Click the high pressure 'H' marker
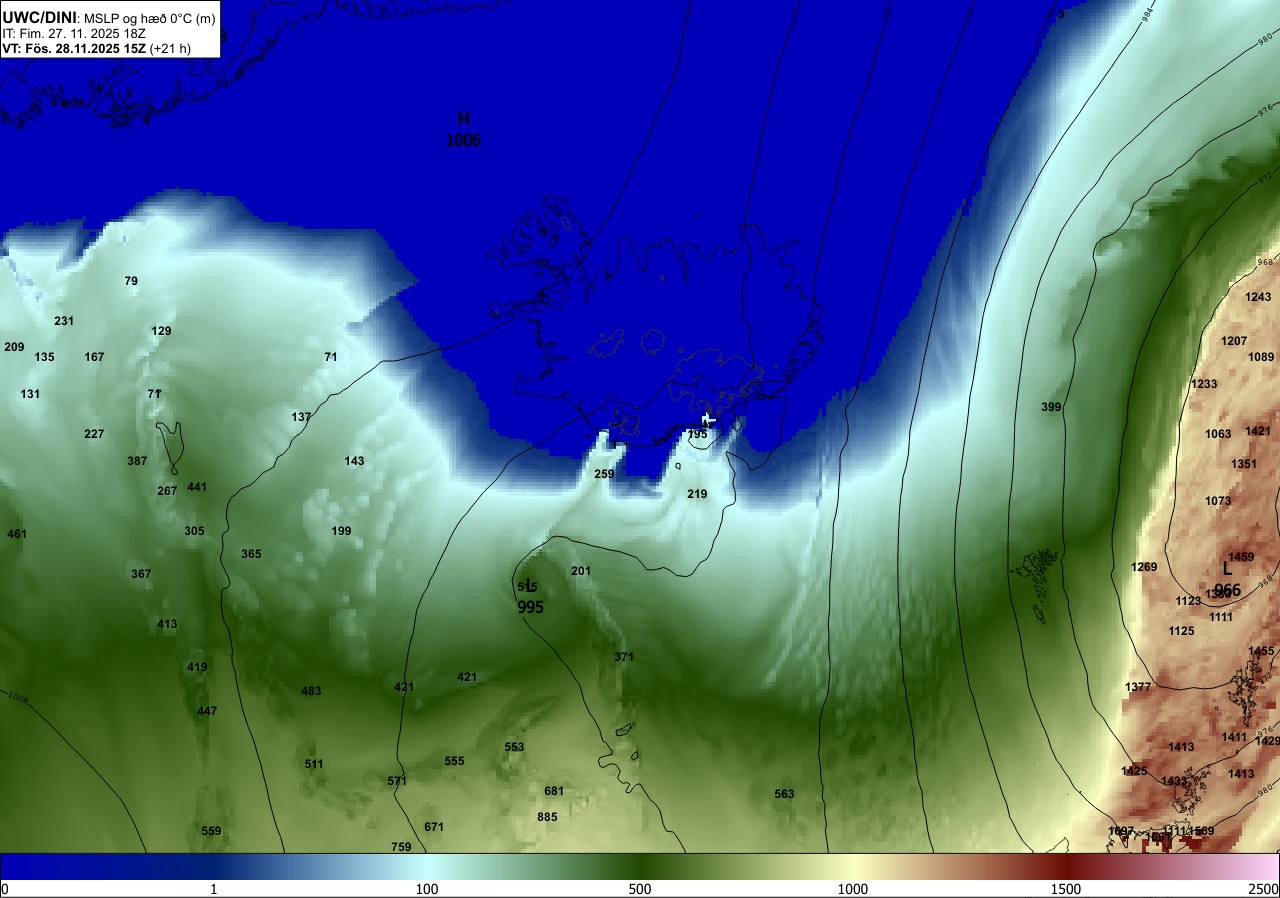 (x=463, y=119)
